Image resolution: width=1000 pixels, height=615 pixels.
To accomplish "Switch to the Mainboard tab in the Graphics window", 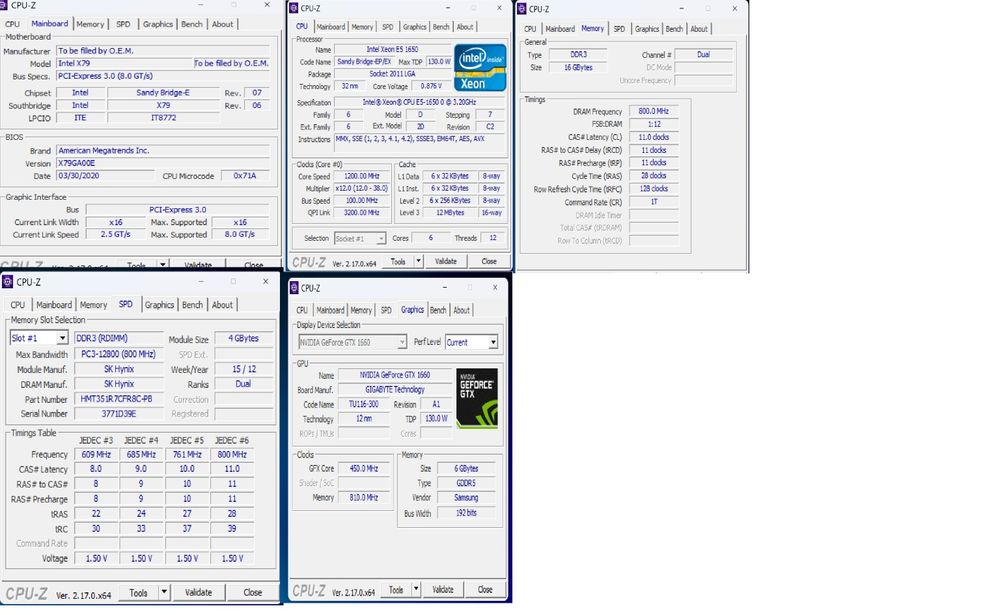I will pyautogui.click(x=330, y=310).
